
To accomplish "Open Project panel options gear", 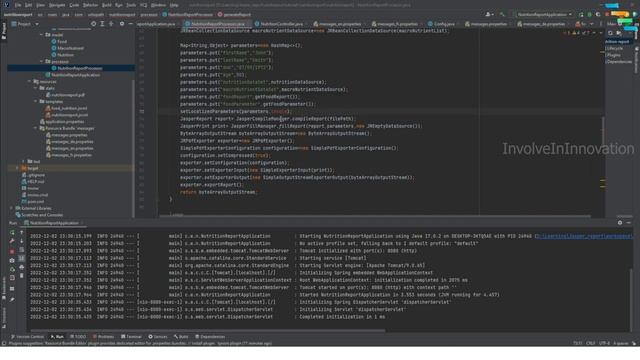I will pos(122,24).
